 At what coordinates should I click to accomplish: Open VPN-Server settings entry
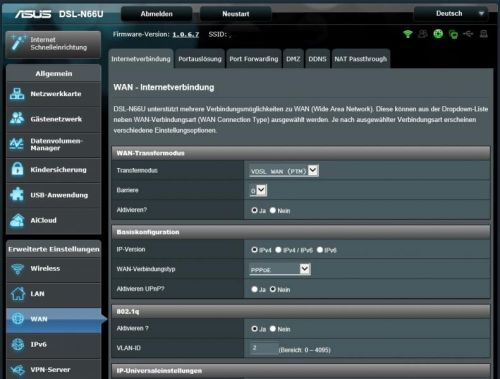(54, 370)
